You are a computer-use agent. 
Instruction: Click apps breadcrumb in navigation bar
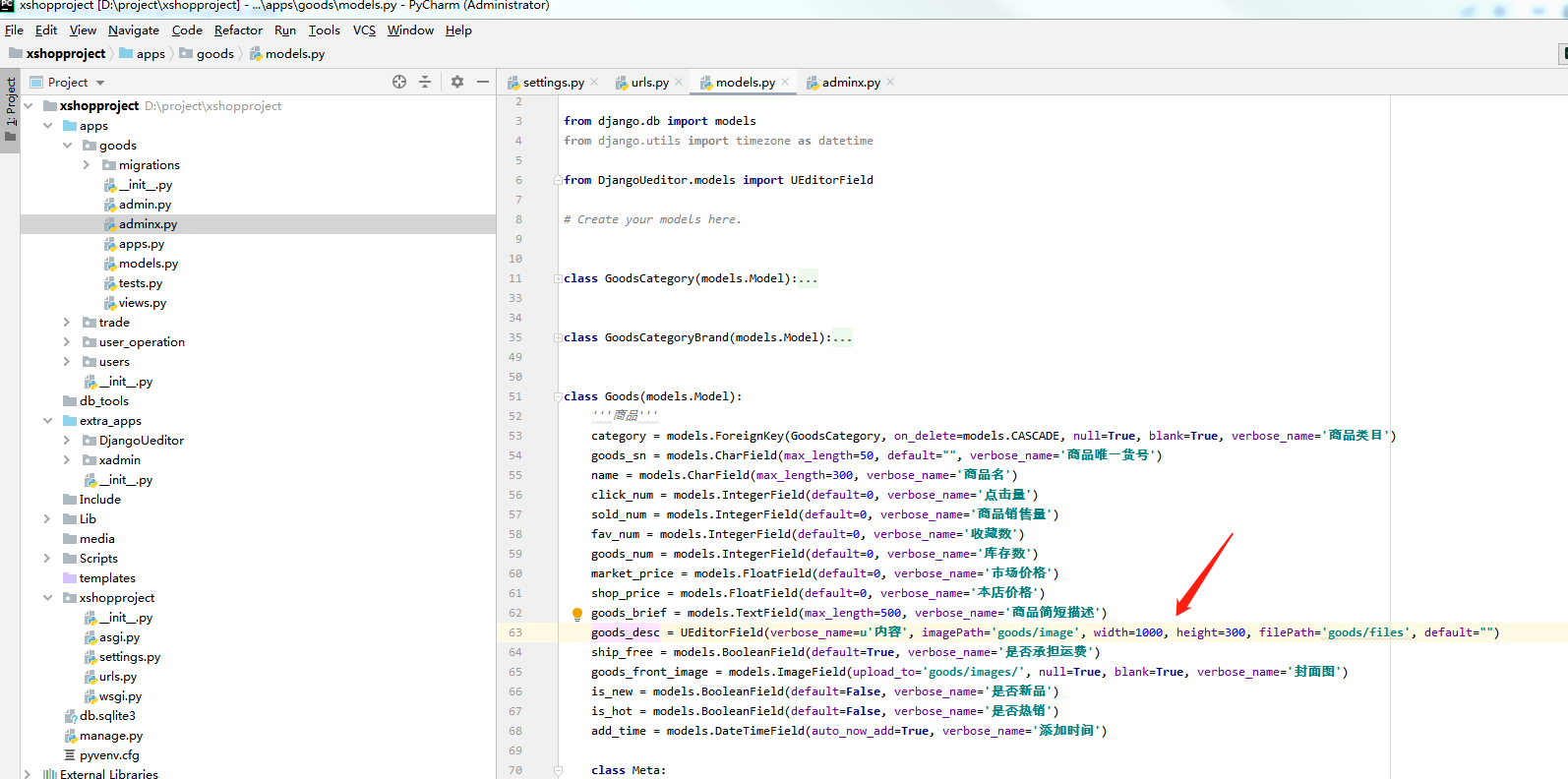coord(143,54)
